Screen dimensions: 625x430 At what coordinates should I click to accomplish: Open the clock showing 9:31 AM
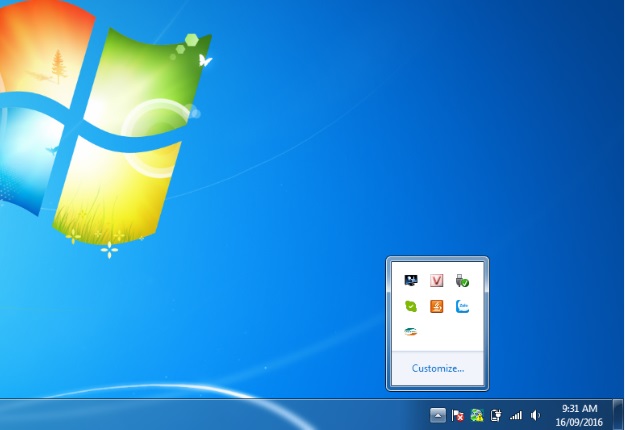(x=579, y=408)
